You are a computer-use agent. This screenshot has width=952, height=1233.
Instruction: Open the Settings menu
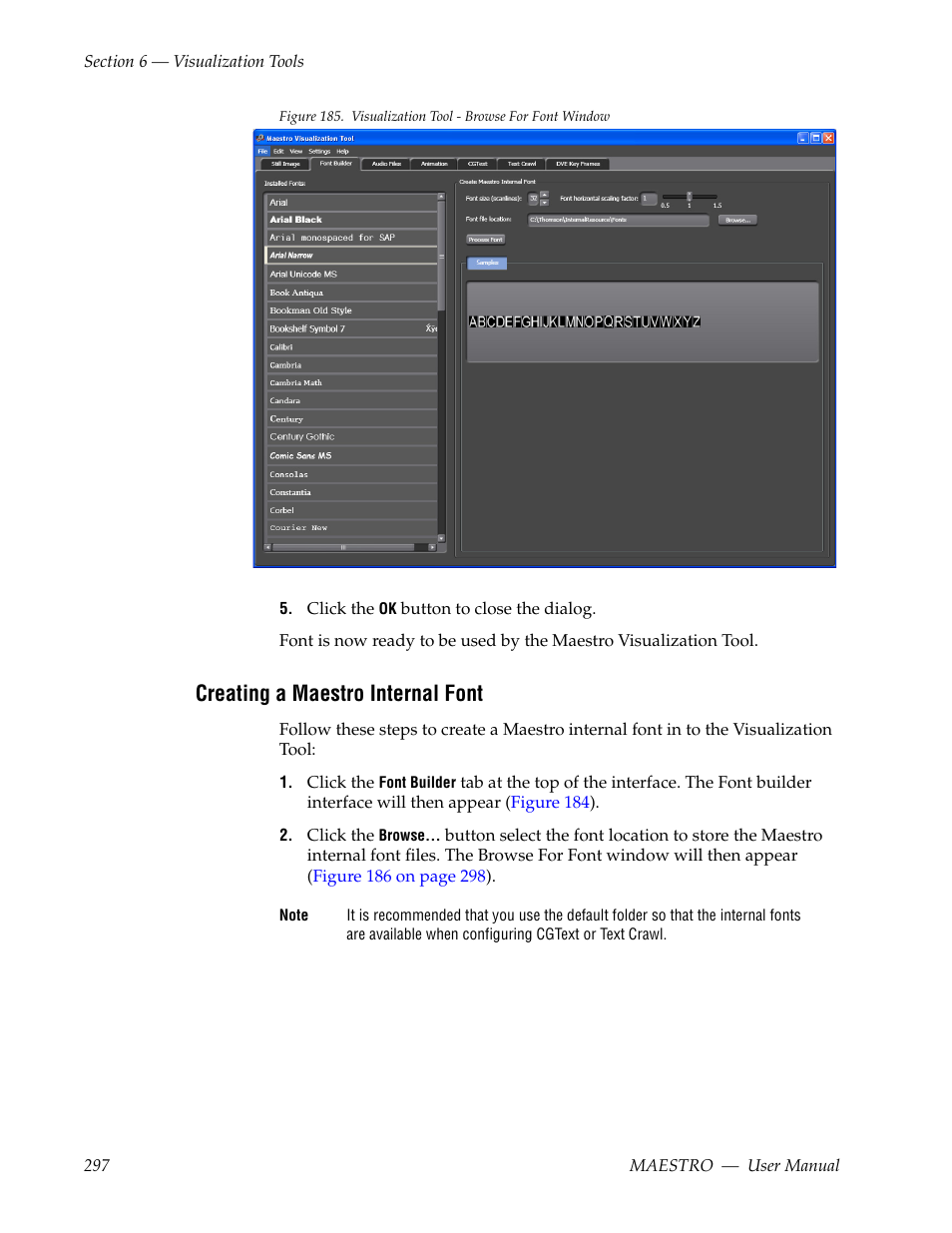point(319,152)
